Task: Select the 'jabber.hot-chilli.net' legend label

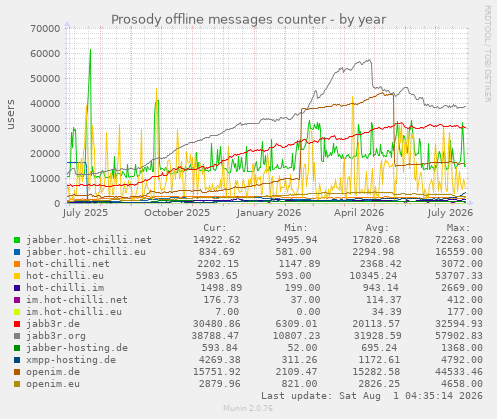Action: pos(89,240)
